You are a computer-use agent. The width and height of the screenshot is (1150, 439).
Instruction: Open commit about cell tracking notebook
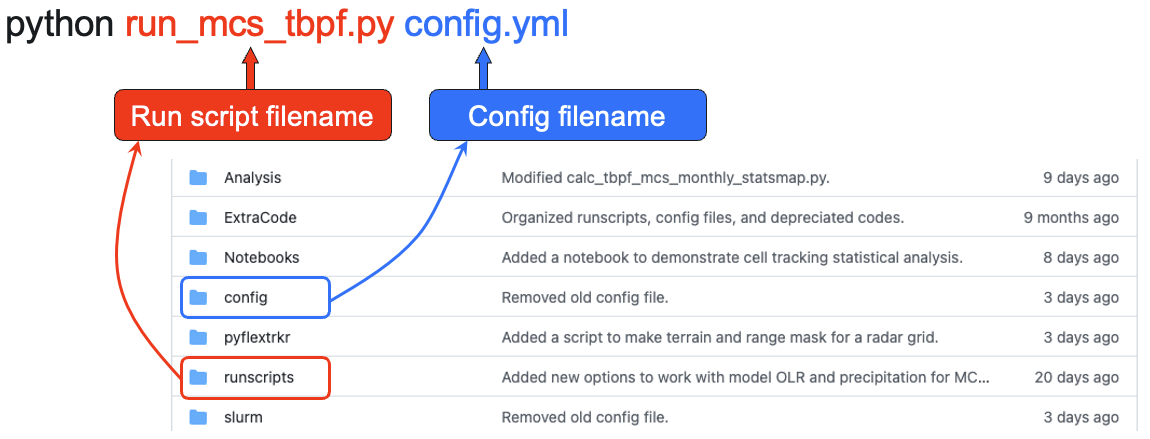(x=731, y=258)
